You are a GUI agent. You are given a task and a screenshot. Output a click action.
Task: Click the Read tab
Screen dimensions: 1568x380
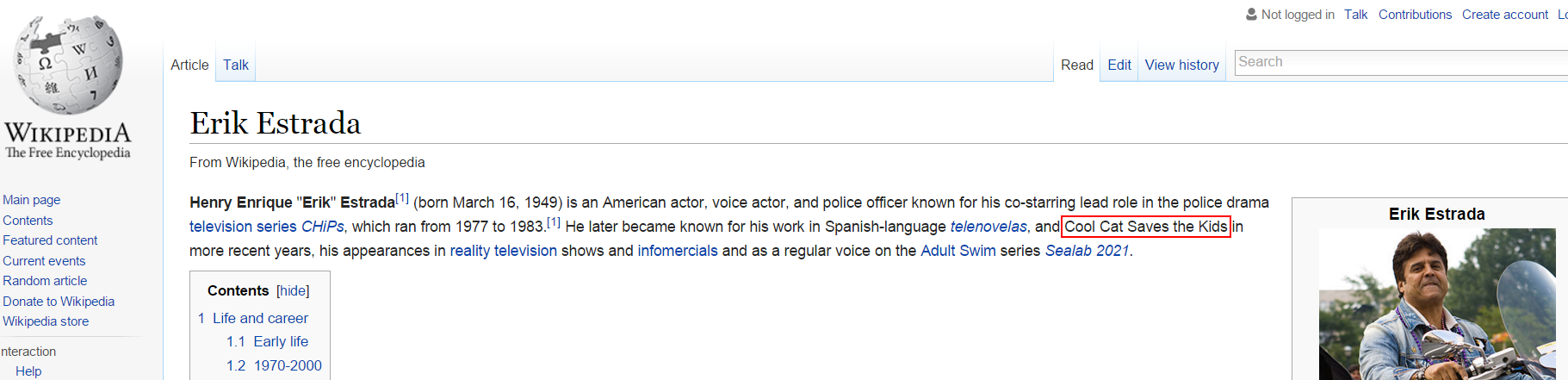(1077, 65)
